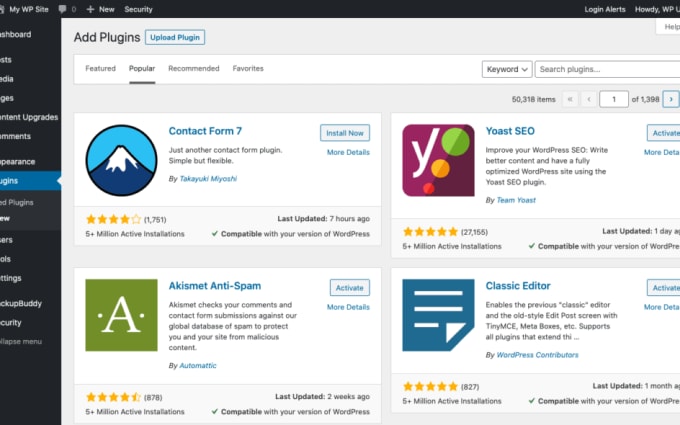Image resolution: width=680 pixels, height=425 pixels.
Task: Switch to the Popular tab
Action: coord(142,69)
